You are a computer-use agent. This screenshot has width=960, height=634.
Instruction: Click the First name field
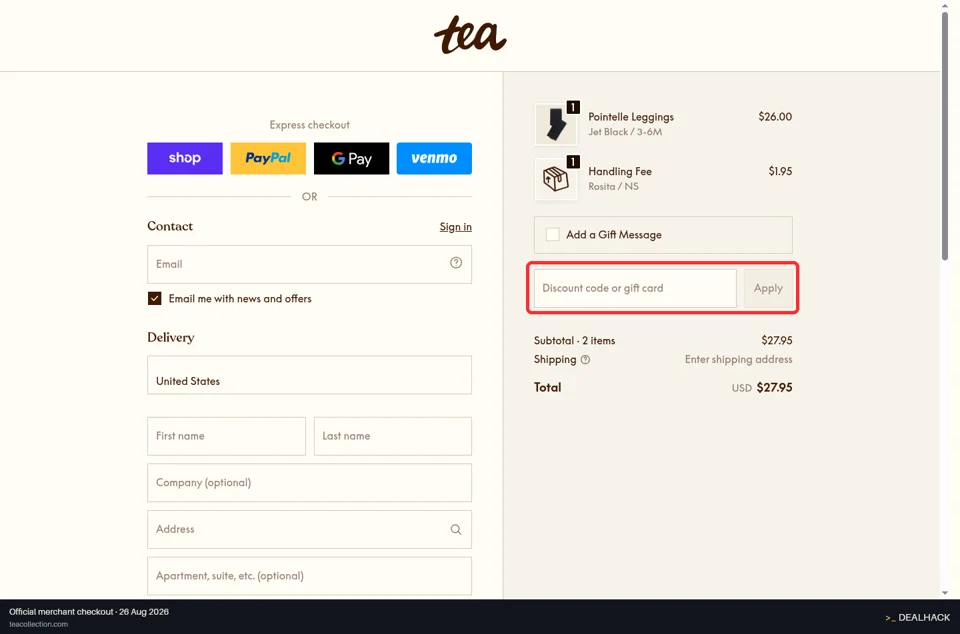pos(227,436)
